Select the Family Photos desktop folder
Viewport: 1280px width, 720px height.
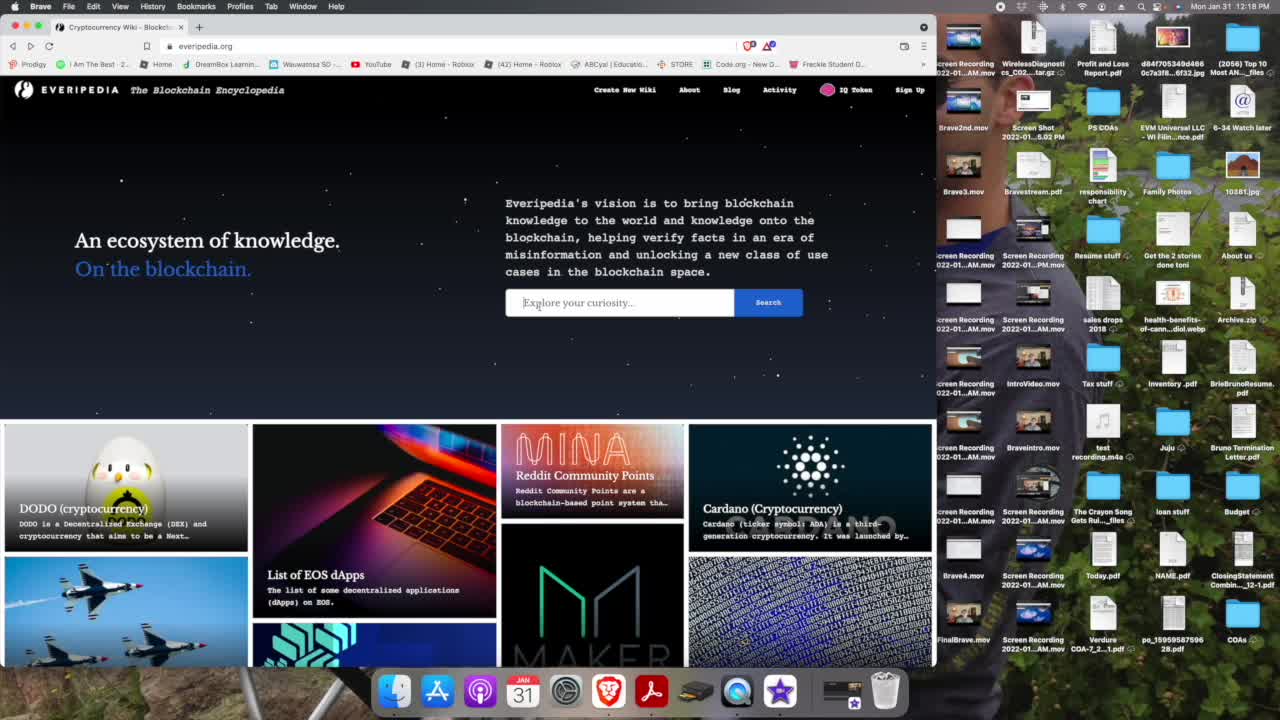pos(1173,171)
